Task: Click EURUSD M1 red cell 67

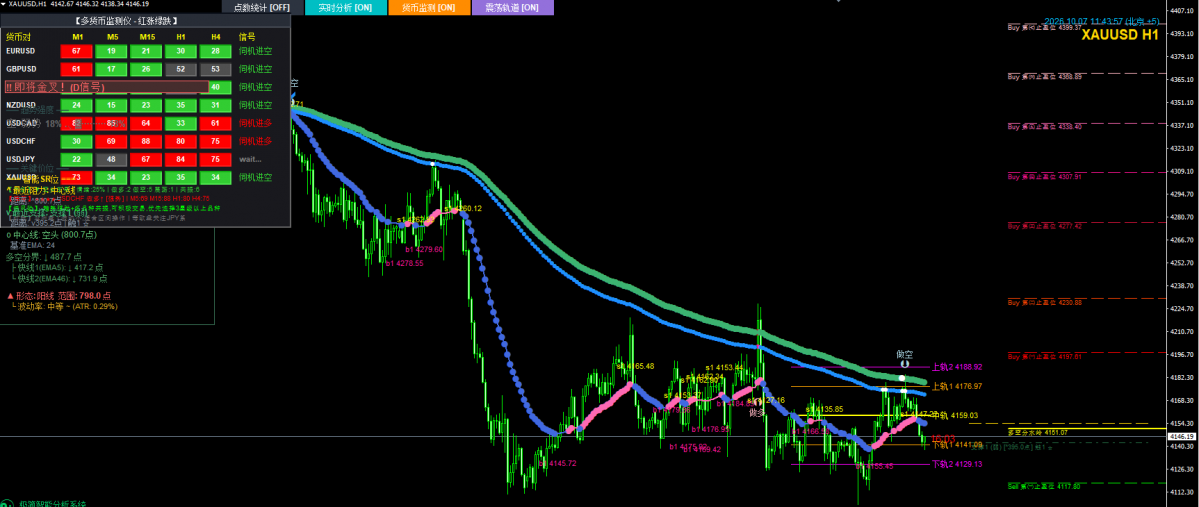Action: (76, 51)
